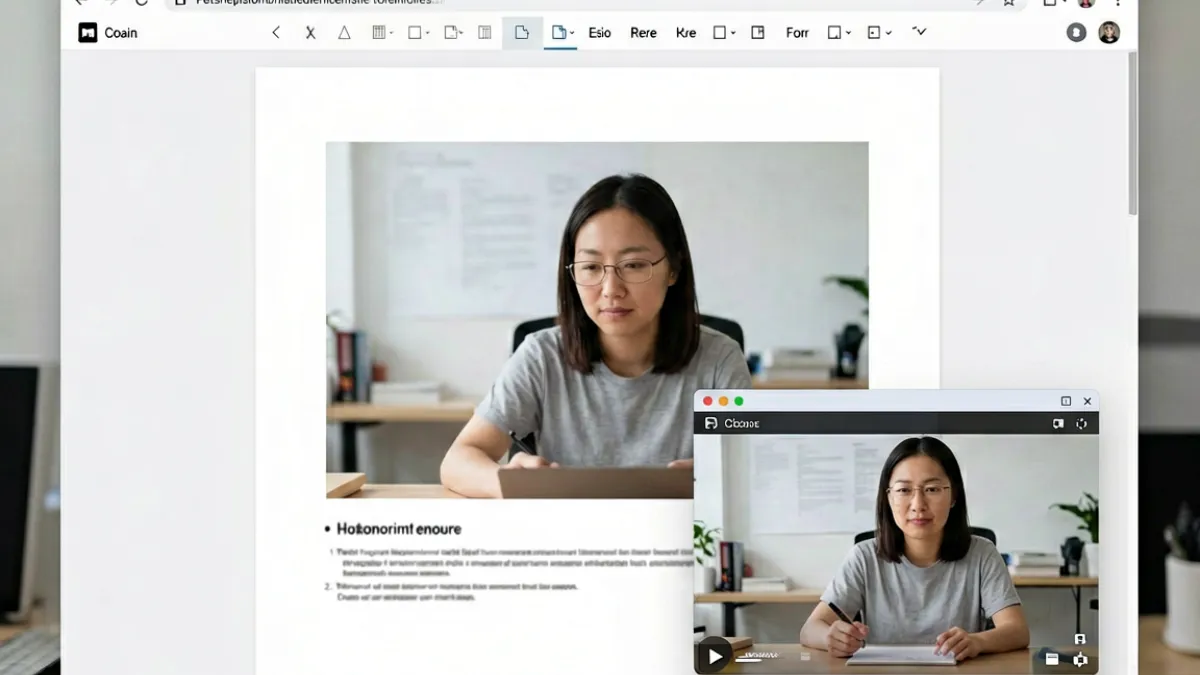This screenshot has height=675, width=1200.
Task: Open the dotted square dropdown
Action: click(879, 33)
